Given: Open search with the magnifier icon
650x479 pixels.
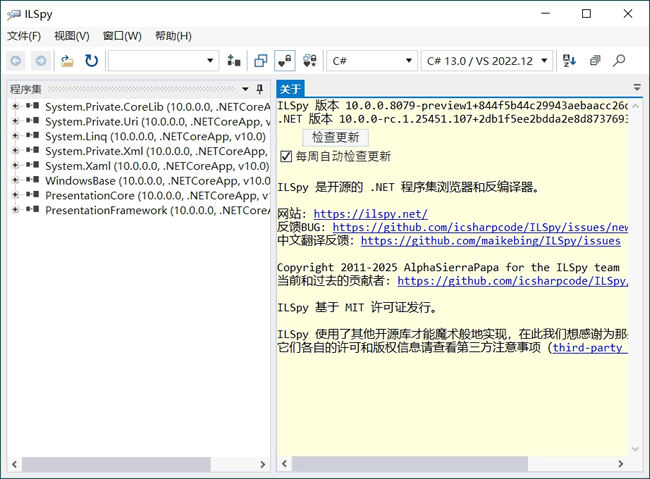Looking at the screenshot, I should coord(619,61).
